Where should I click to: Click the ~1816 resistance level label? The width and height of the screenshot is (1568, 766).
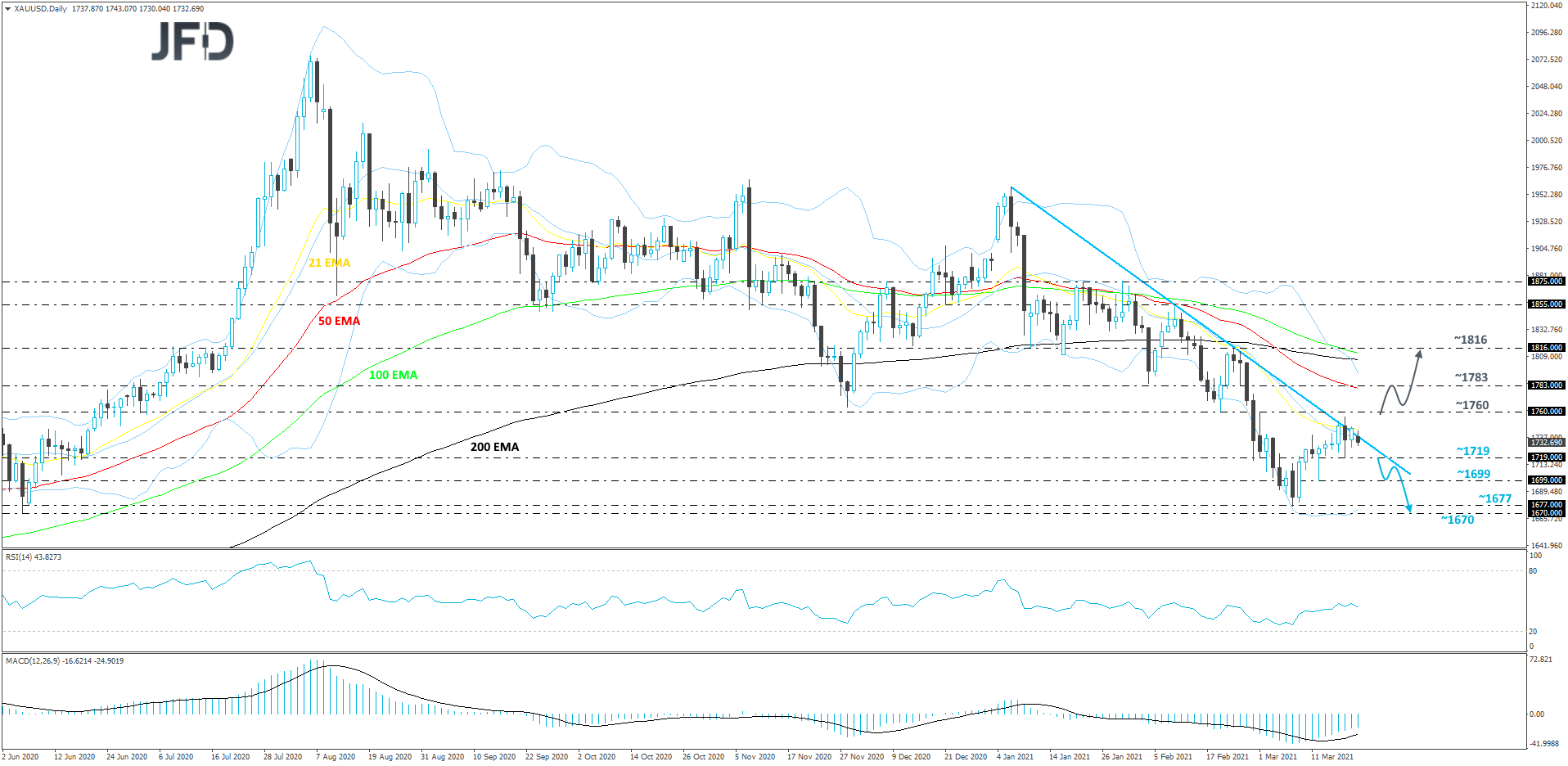click(x=1470, y=340)
